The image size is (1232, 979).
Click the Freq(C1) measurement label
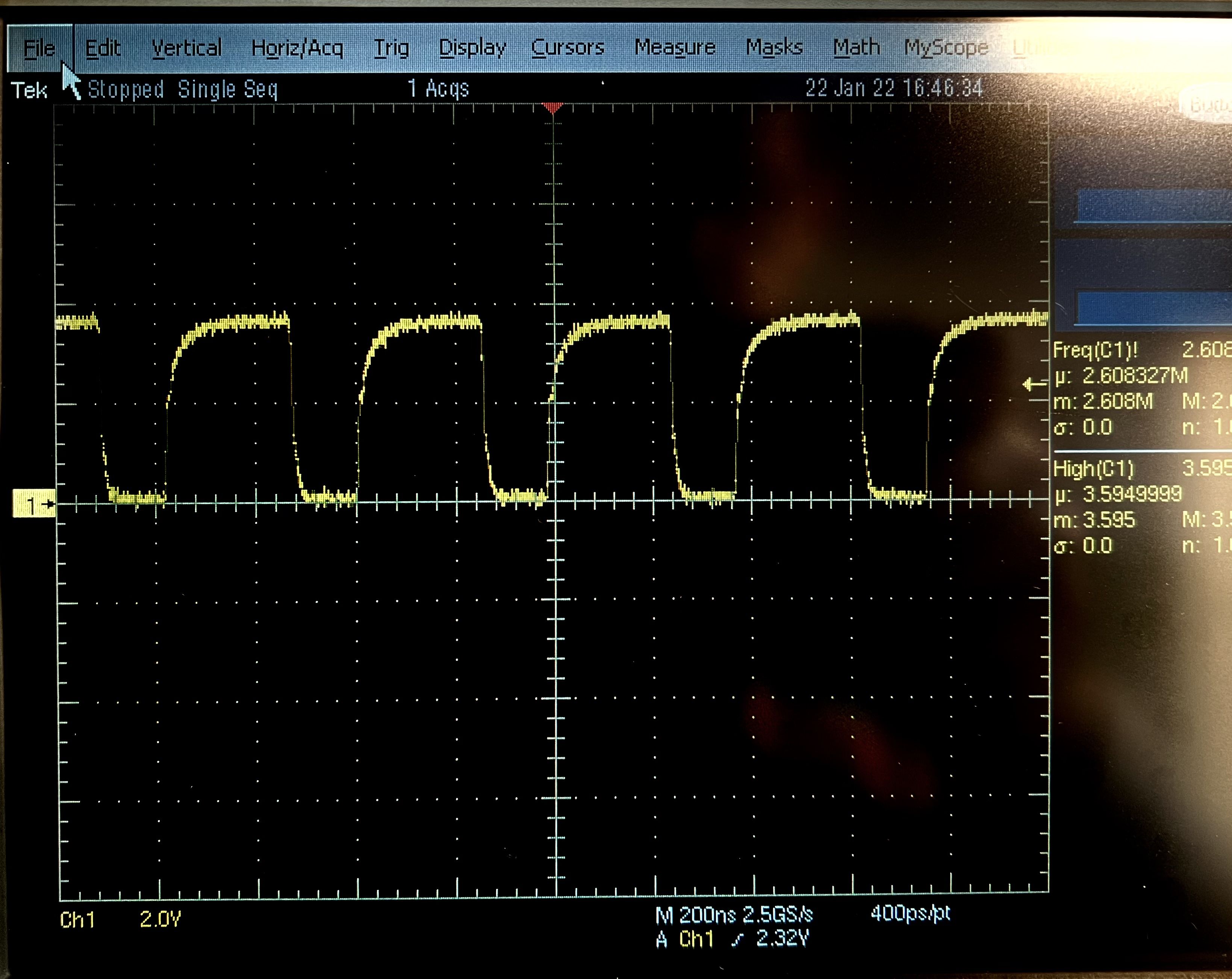(x=1096, y=350)
